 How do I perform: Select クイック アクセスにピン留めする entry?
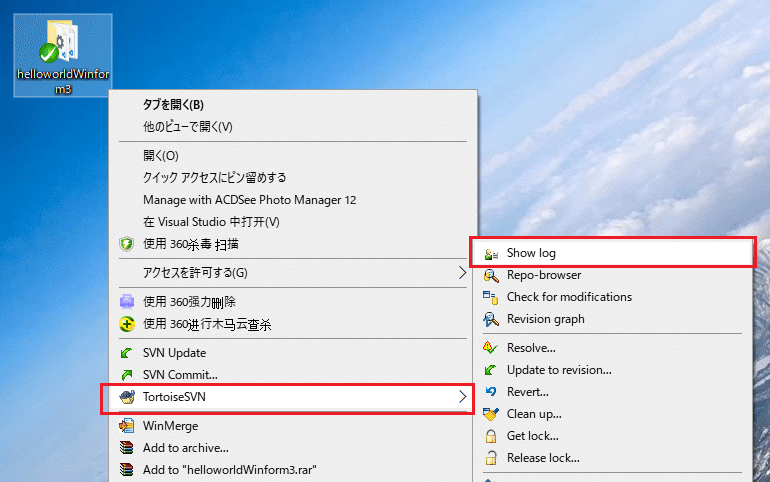click(x=215, y=177)
